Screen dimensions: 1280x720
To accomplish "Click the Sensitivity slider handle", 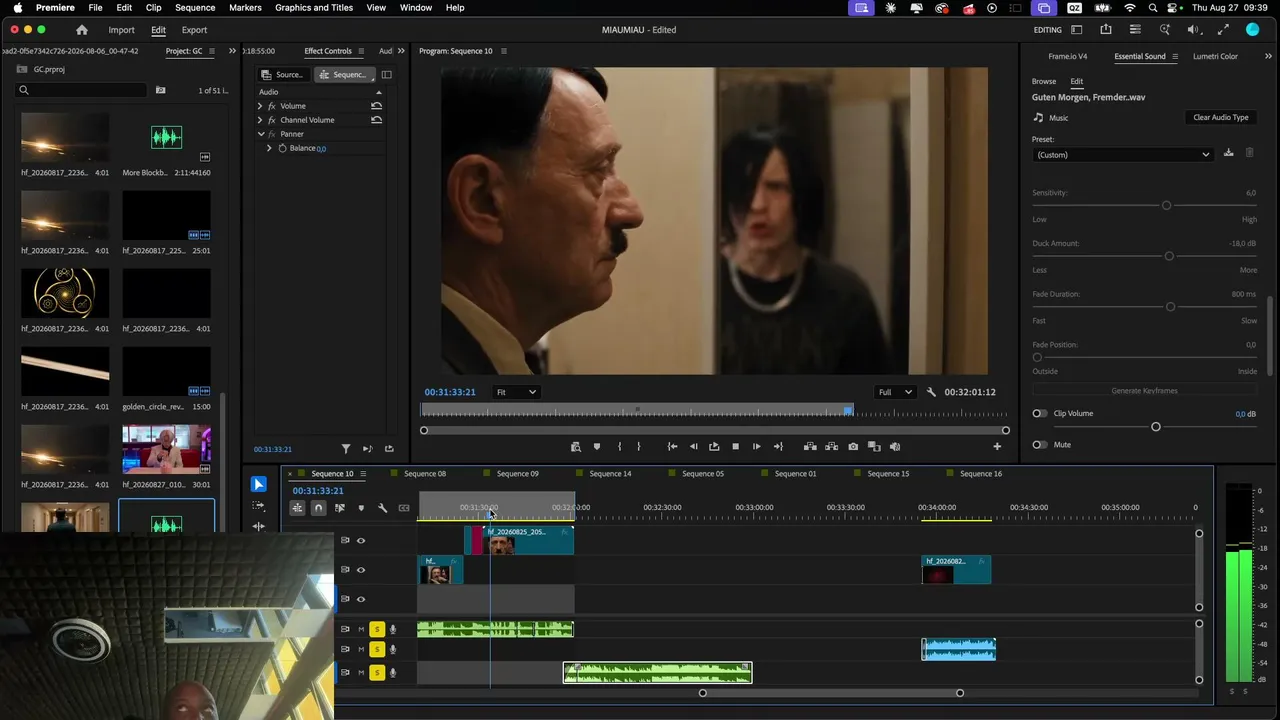I will pyautogui.click(x=1166, y=205).
